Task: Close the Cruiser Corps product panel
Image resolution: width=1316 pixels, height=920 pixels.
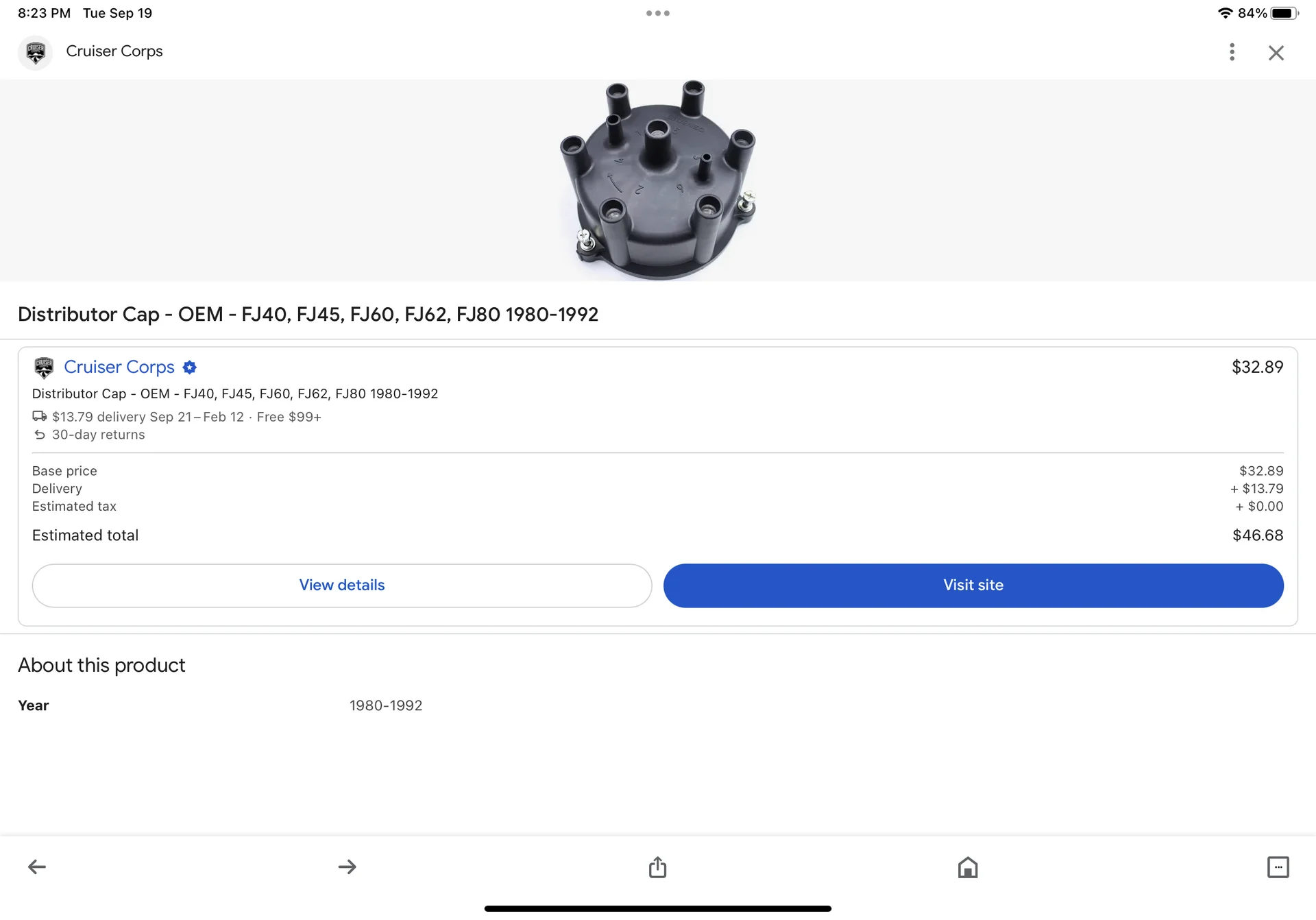Action: click(1276, 53)
